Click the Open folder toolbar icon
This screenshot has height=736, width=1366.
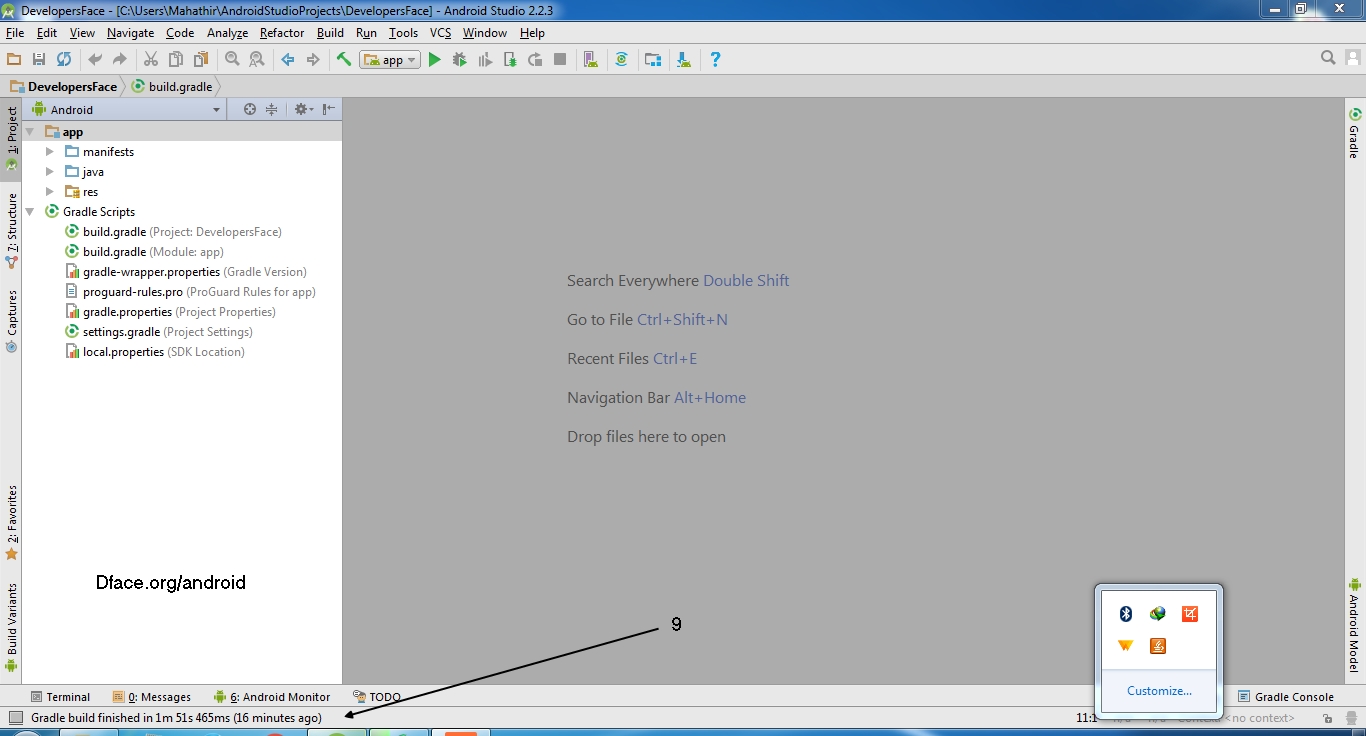pyautogui.click(x=14, y=60)
